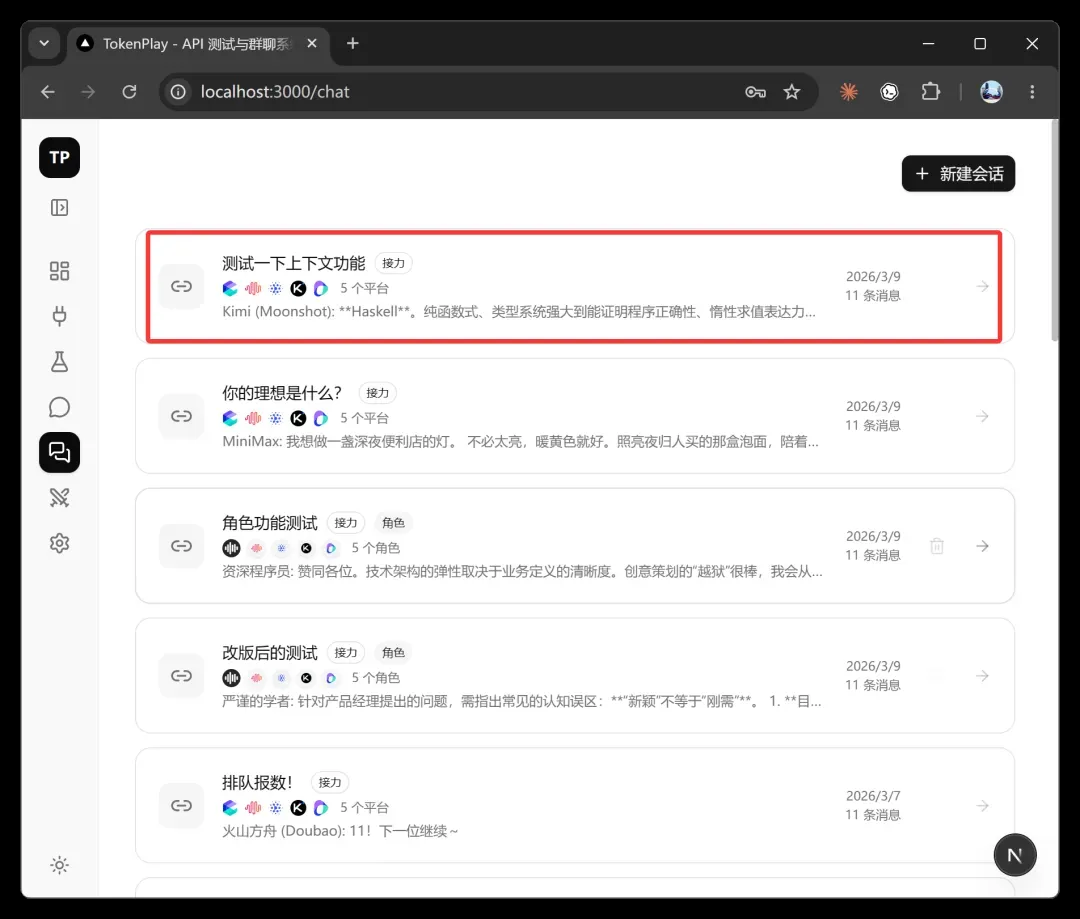Click the round face extension icon
The image size is (1080, 919).
pyautogui.click(x=889, y=92)
